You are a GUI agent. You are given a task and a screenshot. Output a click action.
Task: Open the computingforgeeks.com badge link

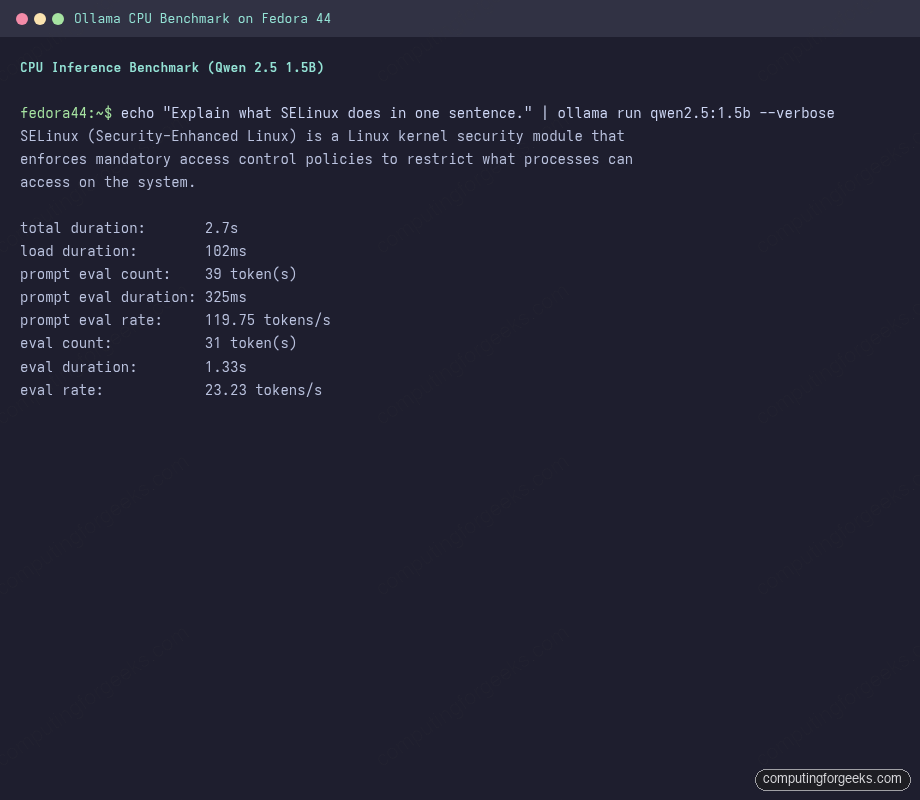[833, 779]
